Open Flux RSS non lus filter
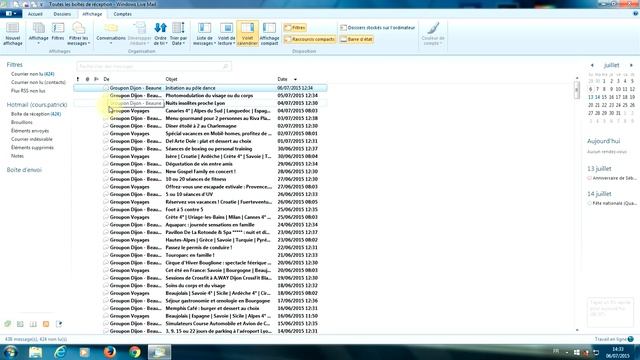 [x=28, y=91]
